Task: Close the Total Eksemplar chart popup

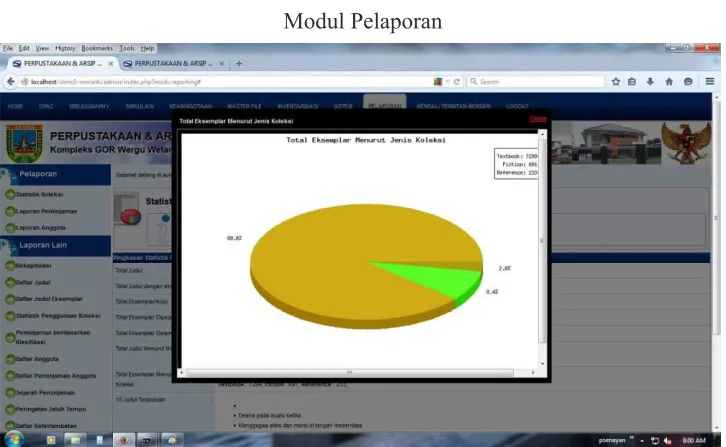Action: (537, 119)
